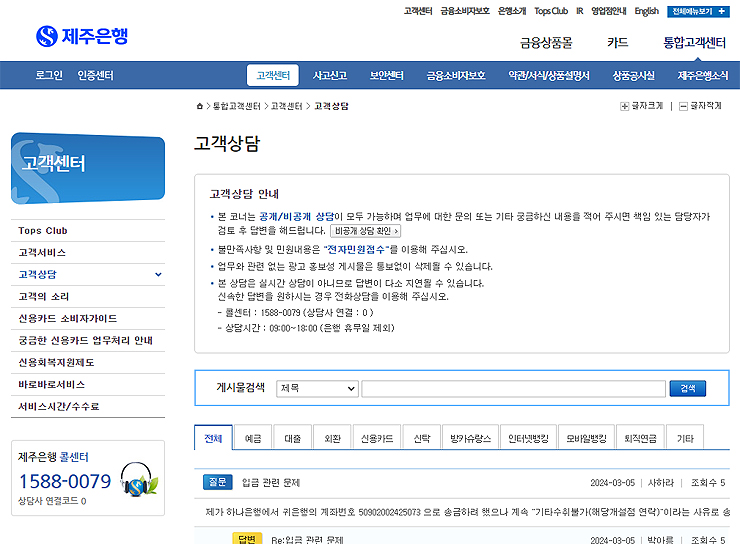740x544 pixels.
Task: Open 신용카드 소비자가이드 in the sidebar
Action: tap(88, 318)
